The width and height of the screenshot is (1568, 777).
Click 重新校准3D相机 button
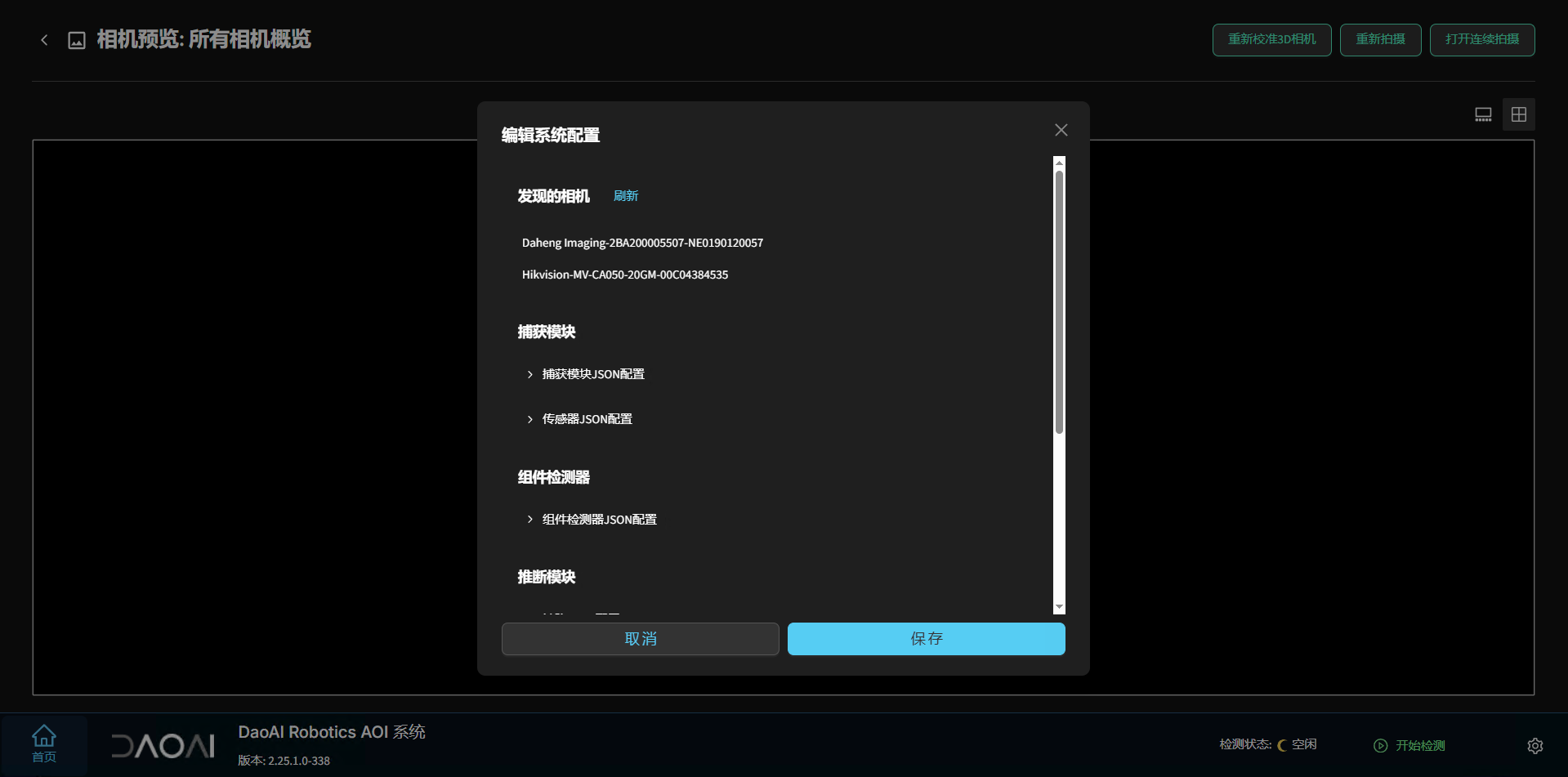[x=1271, y=40]
